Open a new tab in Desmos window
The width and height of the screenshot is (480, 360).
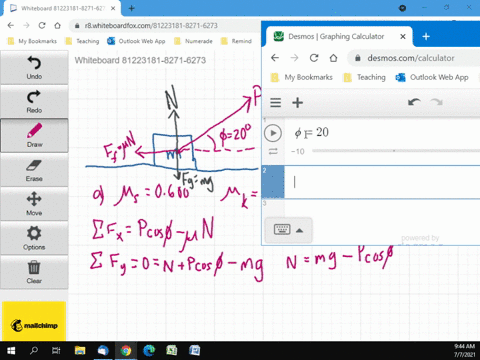pyautogui.click(x=426, y=36)
